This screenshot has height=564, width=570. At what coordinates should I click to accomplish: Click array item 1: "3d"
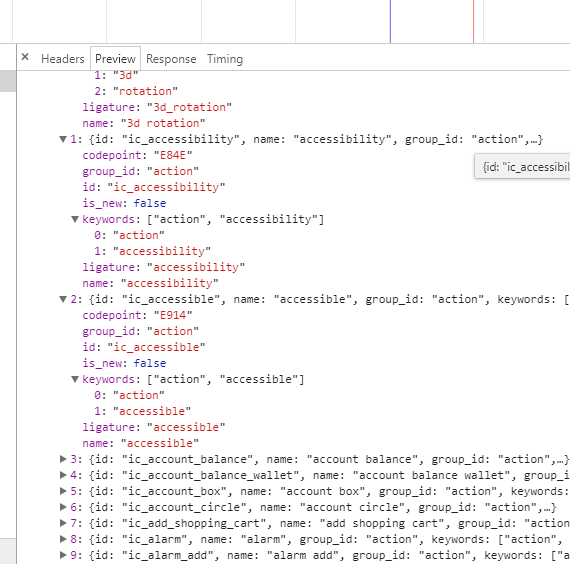tap(116, 75)
